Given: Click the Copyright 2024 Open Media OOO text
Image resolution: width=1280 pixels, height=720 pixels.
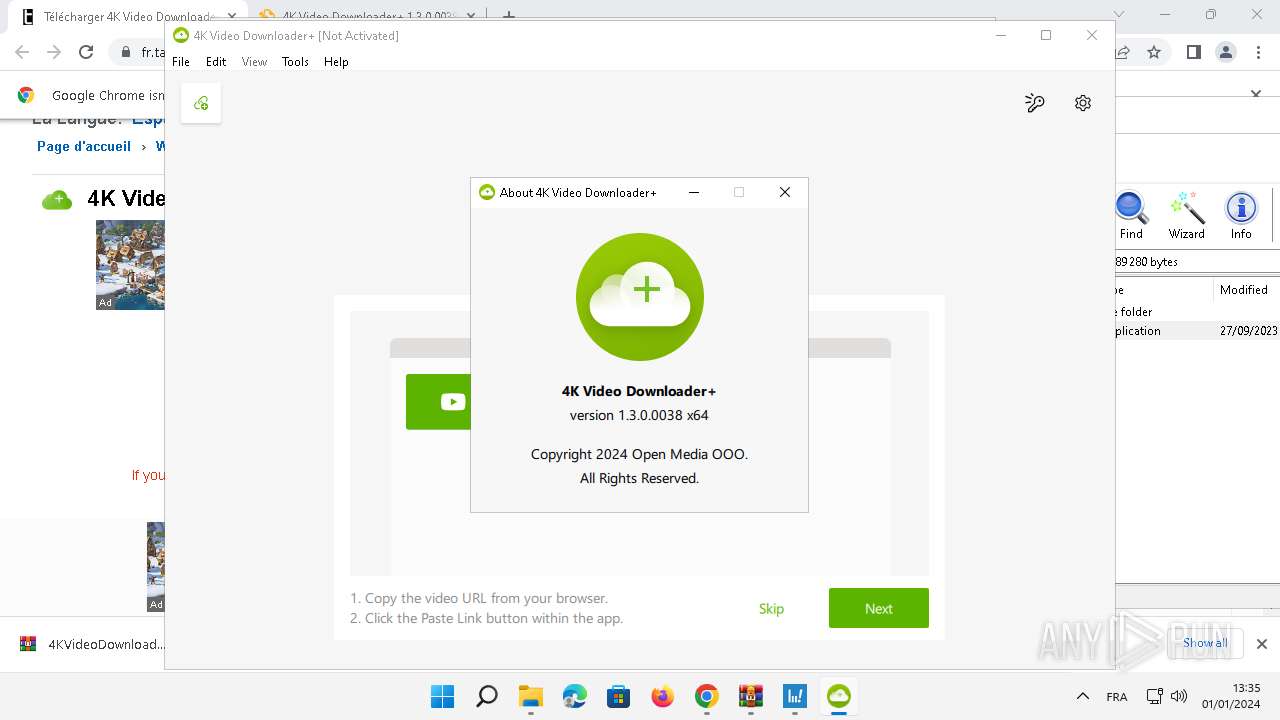Looking at the screenshot, I should (x=639, y=454).
